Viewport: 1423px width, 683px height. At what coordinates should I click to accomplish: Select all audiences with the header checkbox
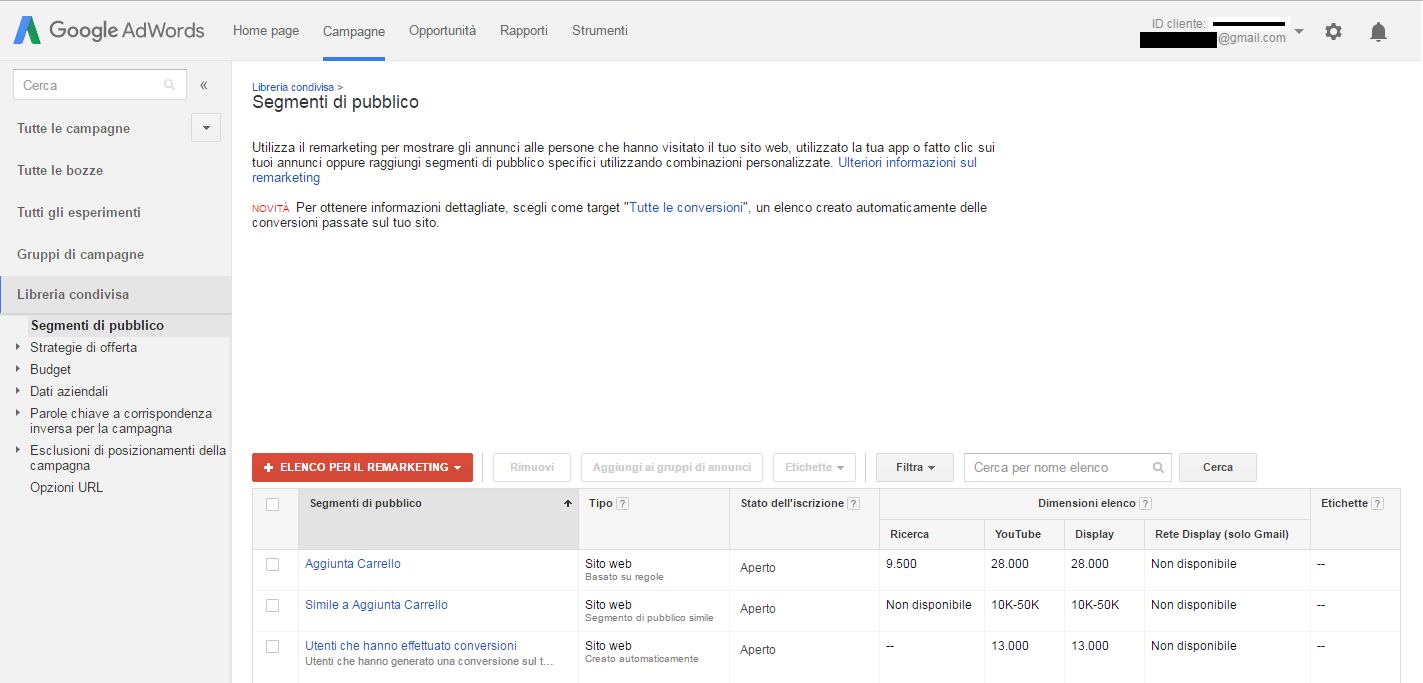click(x=273, y=505)
